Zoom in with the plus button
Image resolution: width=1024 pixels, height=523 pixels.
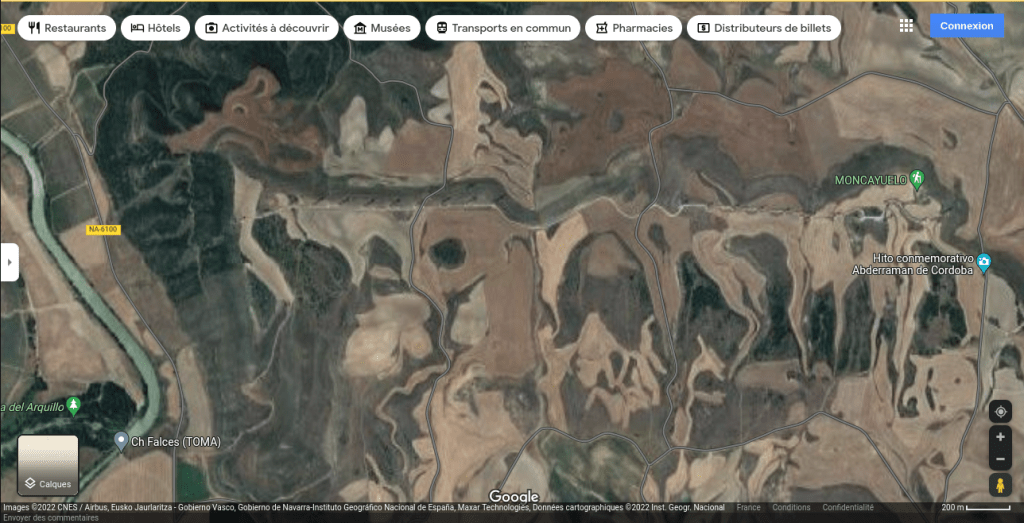1000,437
